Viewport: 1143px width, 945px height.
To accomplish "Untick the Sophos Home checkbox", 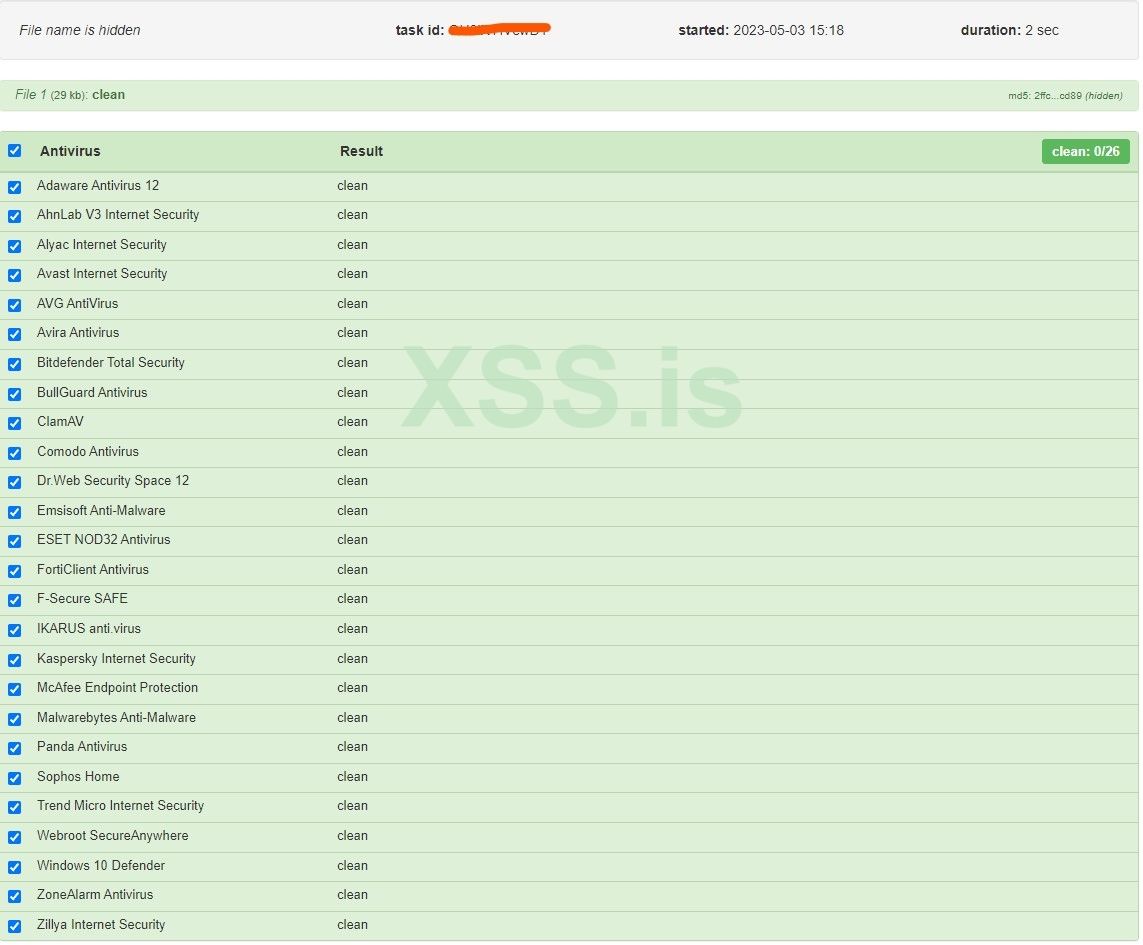I will point(15,779).
